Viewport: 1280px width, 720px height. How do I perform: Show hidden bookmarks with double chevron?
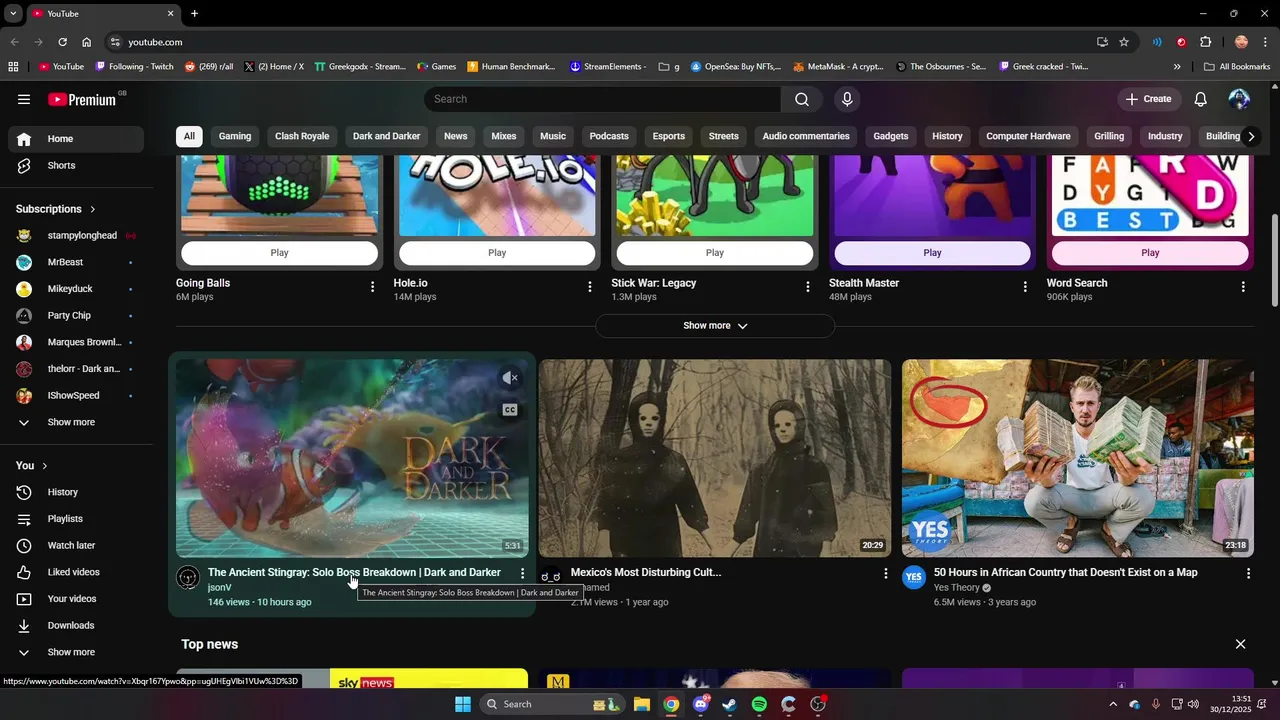tap(1177, 67)
